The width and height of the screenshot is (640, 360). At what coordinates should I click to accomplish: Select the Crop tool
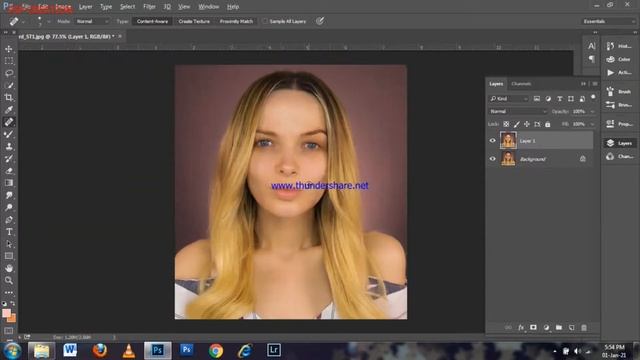pyautogui.click(x=9, y=98)
